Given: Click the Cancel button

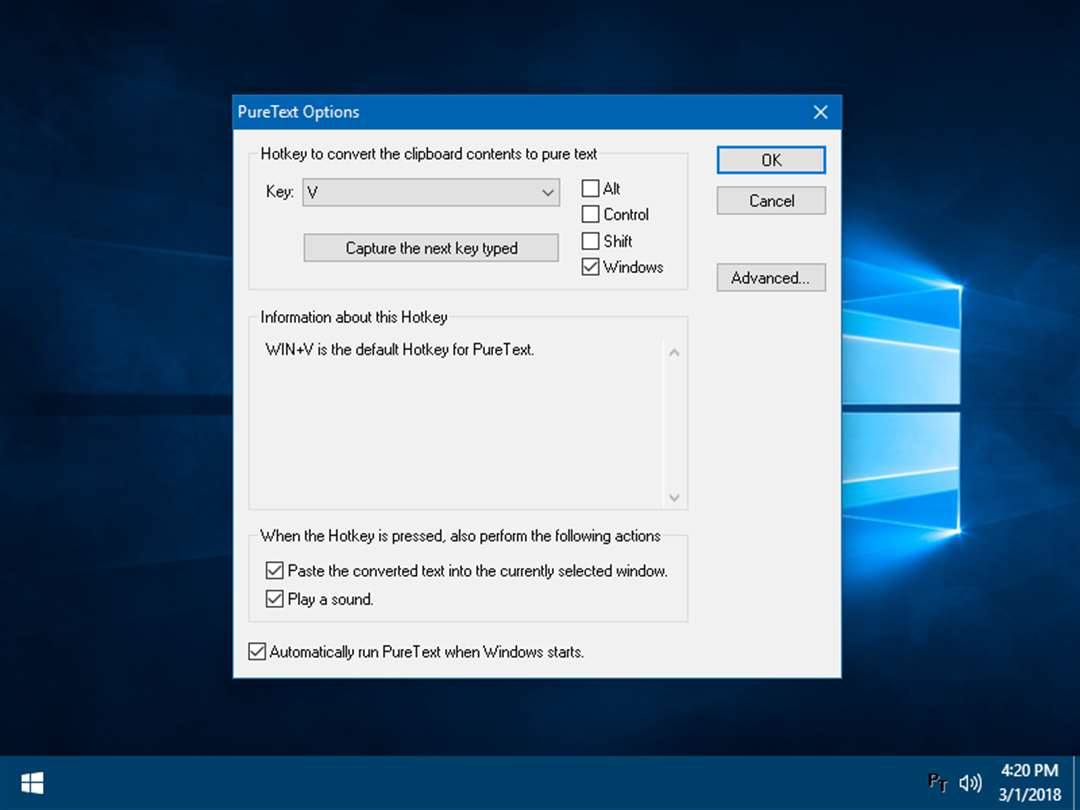Looking at the screenshot, I should point(771,200).
